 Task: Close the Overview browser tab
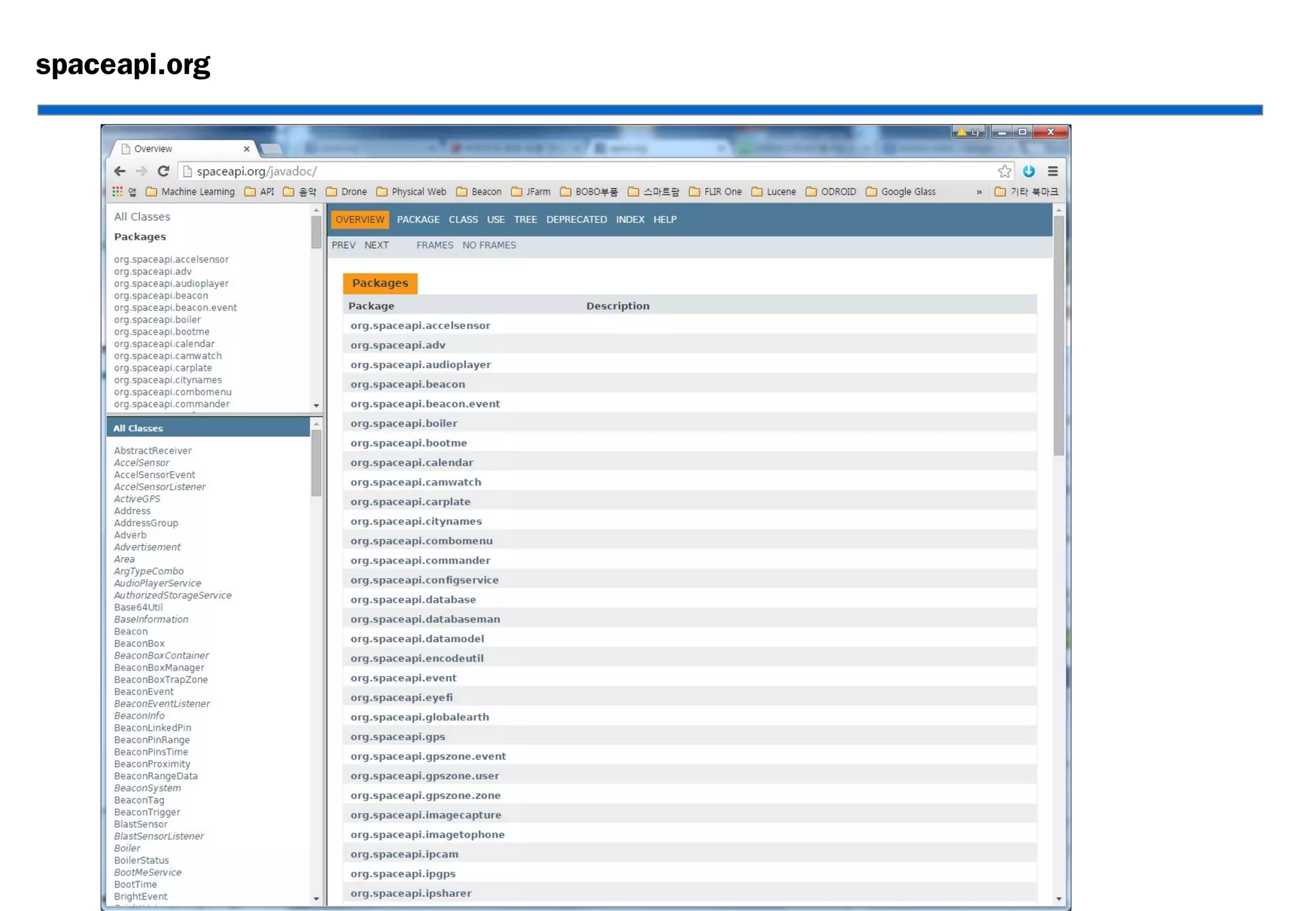coord(246,149)
